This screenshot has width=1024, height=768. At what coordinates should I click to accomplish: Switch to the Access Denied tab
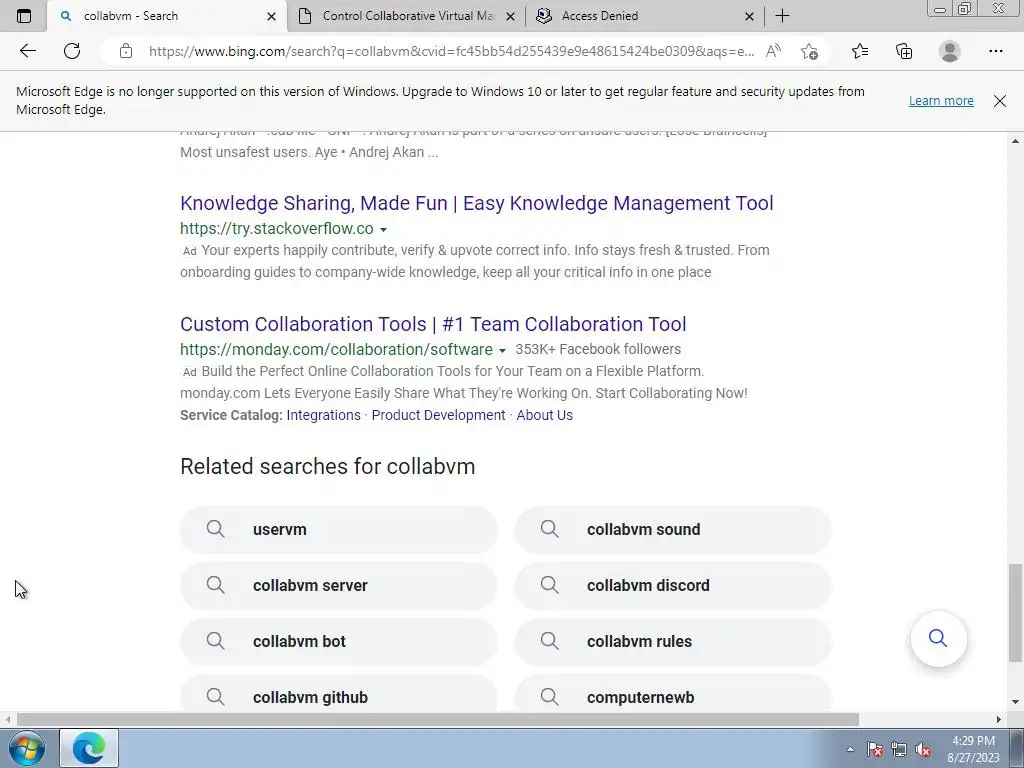tap(645, 16)
